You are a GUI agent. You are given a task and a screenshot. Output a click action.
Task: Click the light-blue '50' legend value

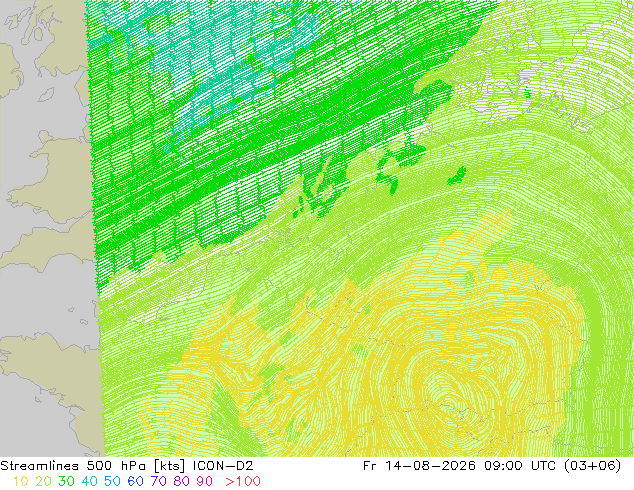point(112,481)
